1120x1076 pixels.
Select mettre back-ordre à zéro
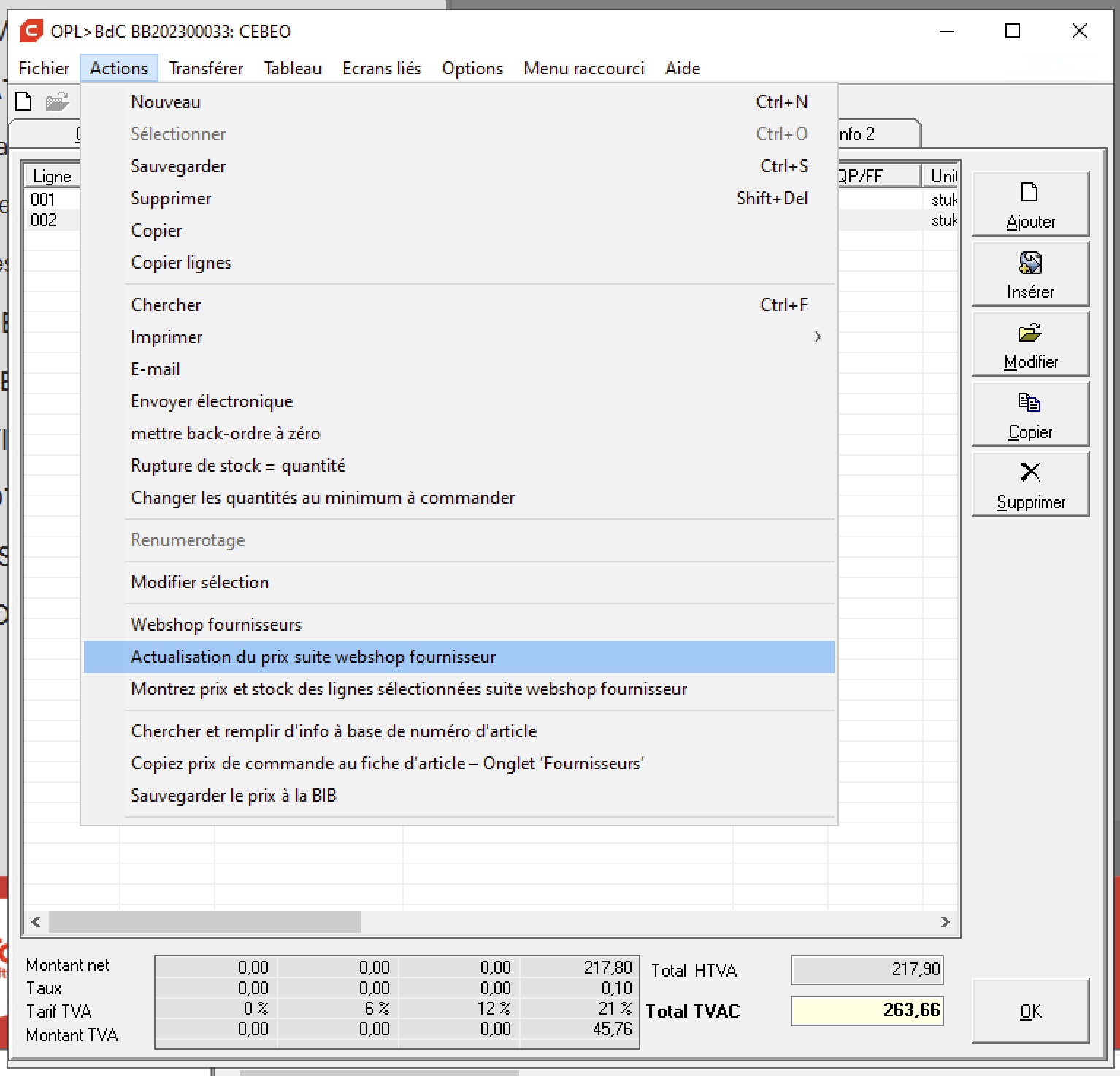pos(459,434)
